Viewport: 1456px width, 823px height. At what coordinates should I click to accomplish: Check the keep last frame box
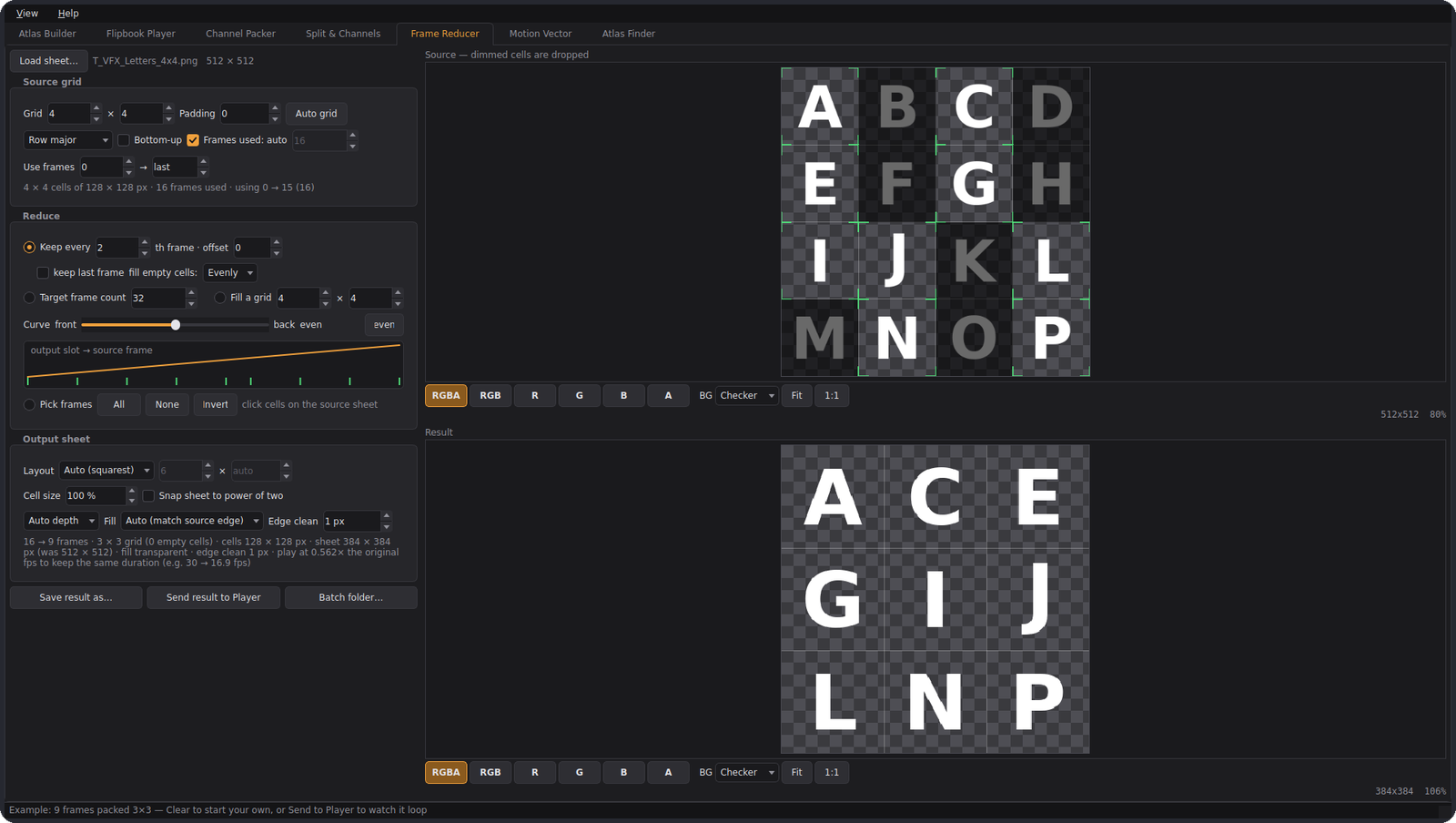(43, 273)
